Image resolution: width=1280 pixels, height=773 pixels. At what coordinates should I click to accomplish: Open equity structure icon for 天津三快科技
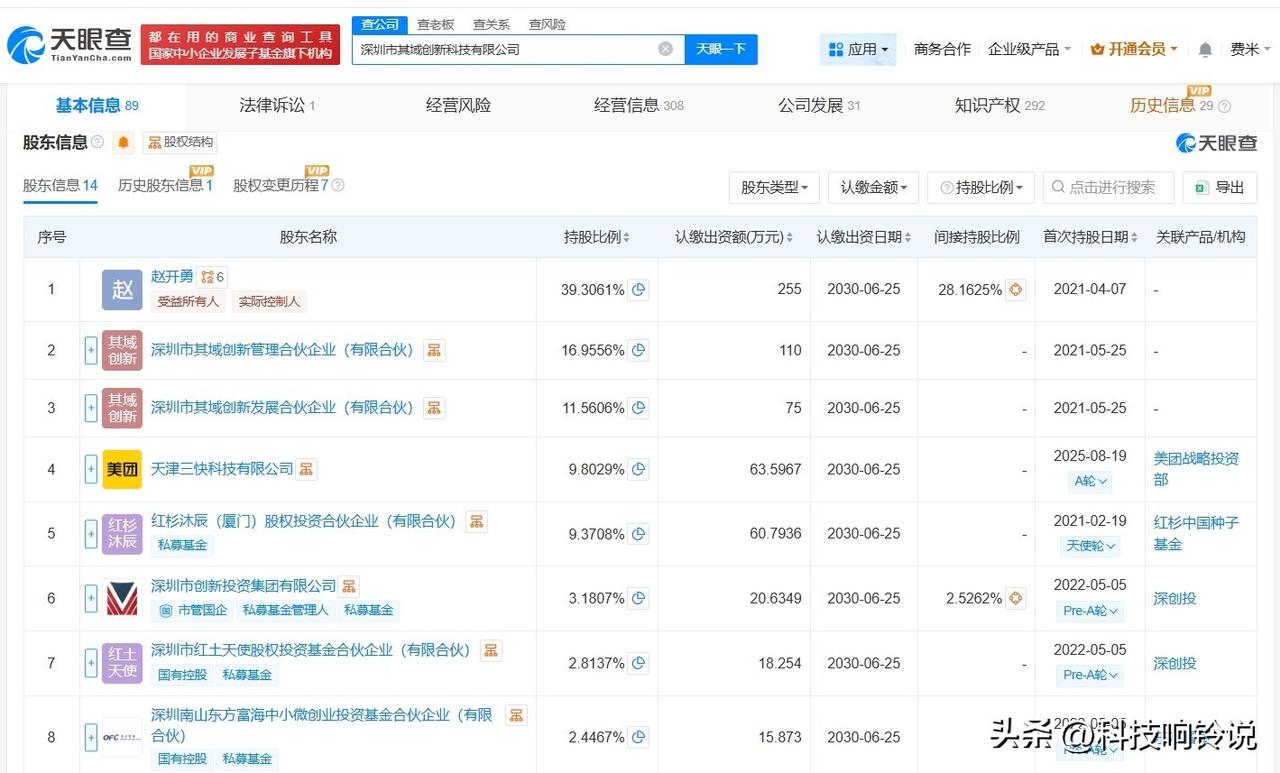pos(306,469)
